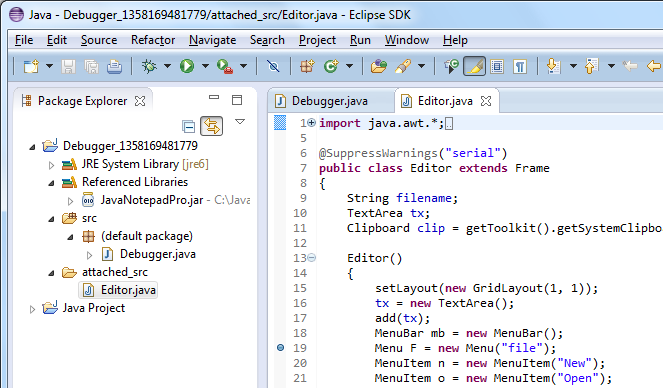Open the Window menu

point(407,40)
